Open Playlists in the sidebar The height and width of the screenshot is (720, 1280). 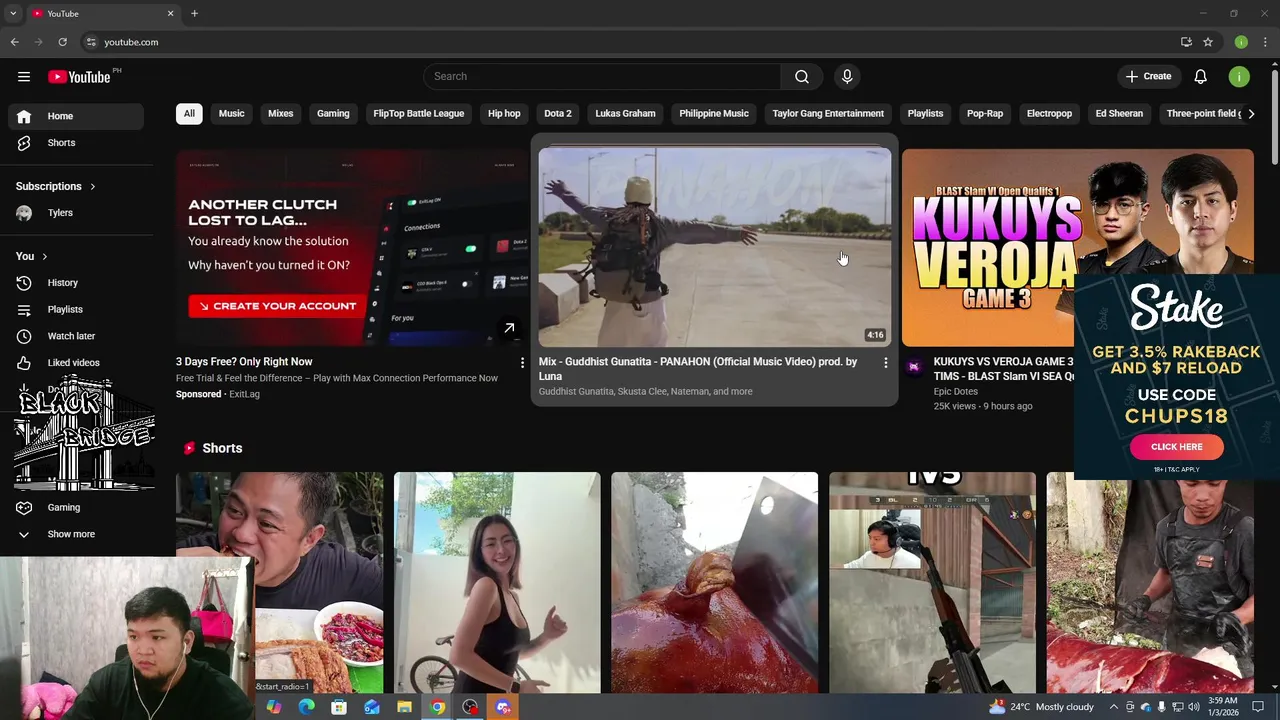76,310
